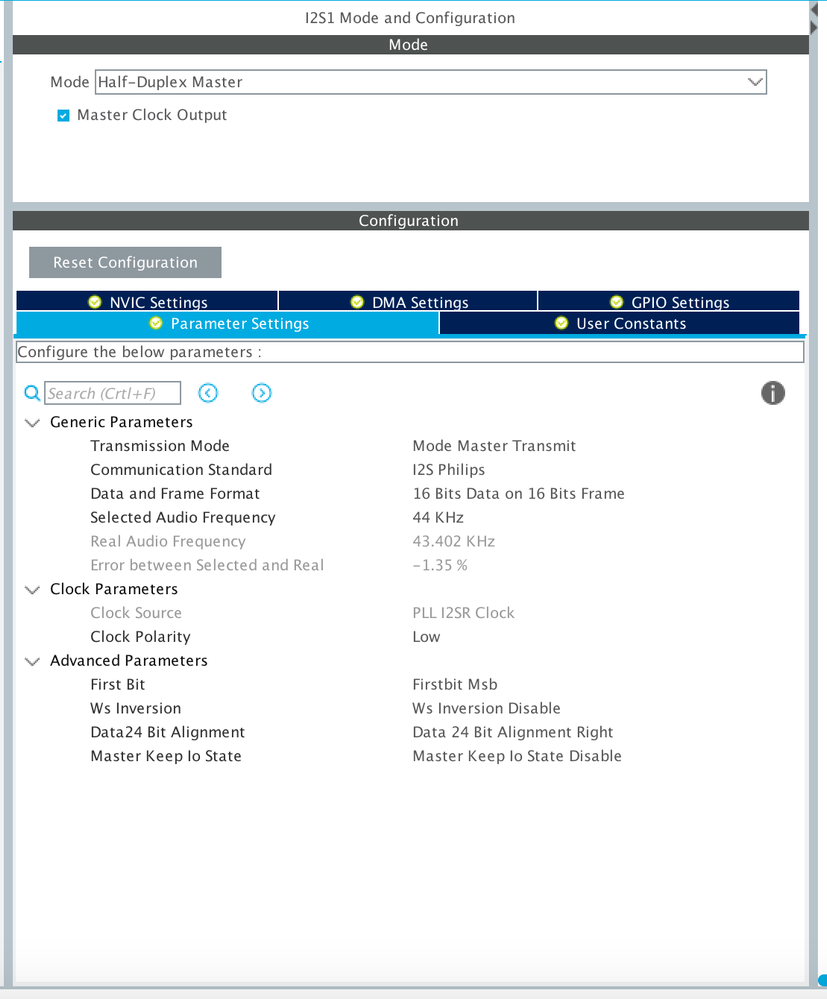
Task: Click Data 24 Bit Alignment Right value
Action: (x=513, y=733)
